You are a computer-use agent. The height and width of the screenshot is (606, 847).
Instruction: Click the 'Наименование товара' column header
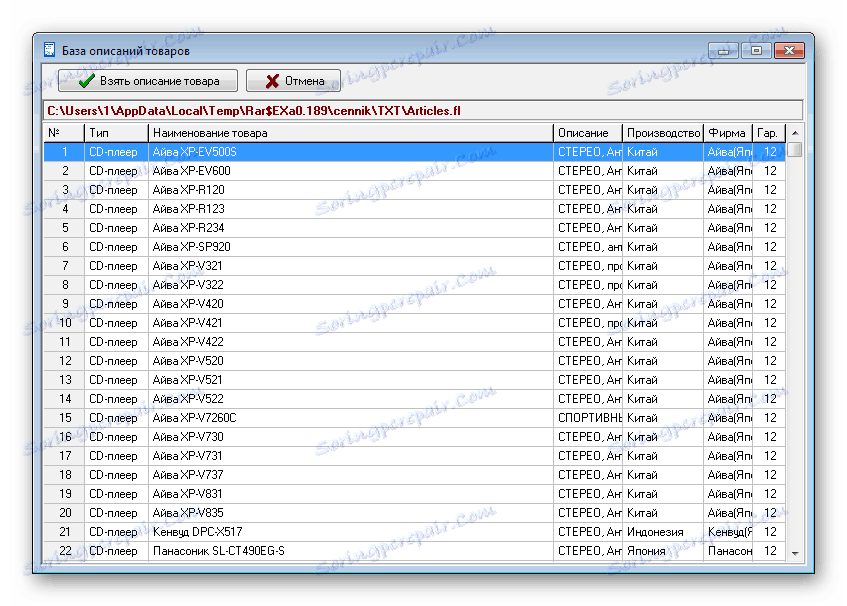(351, 133)
